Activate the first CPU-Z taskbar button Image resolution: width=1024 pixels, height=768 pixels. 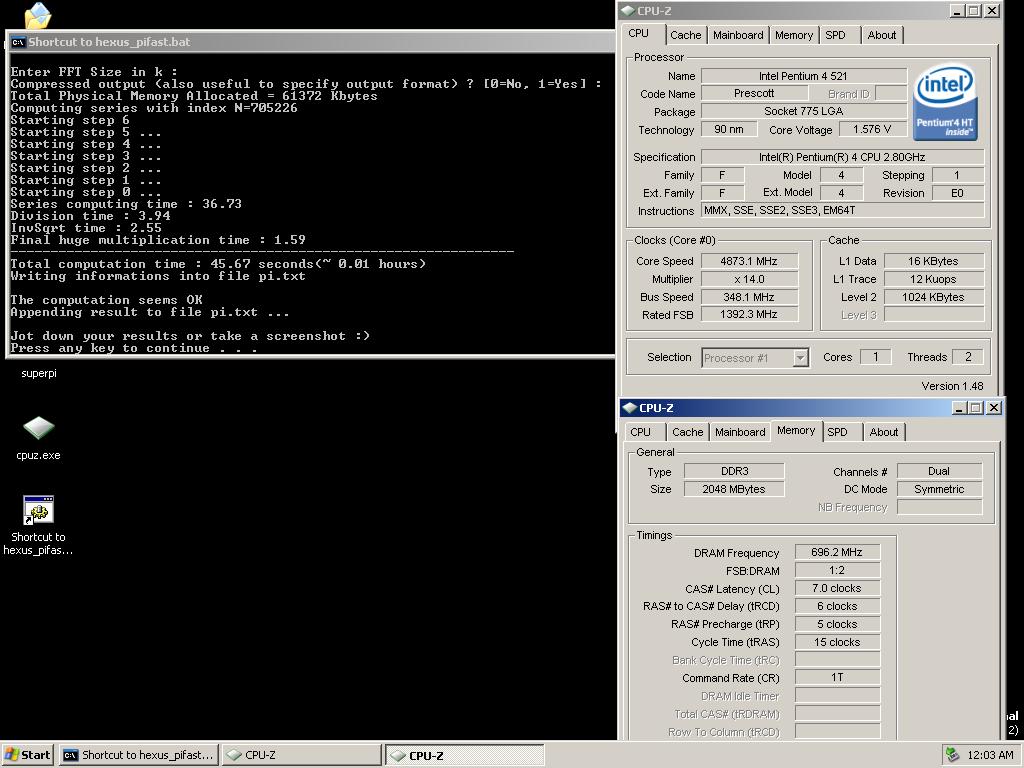tap(301, 755)
